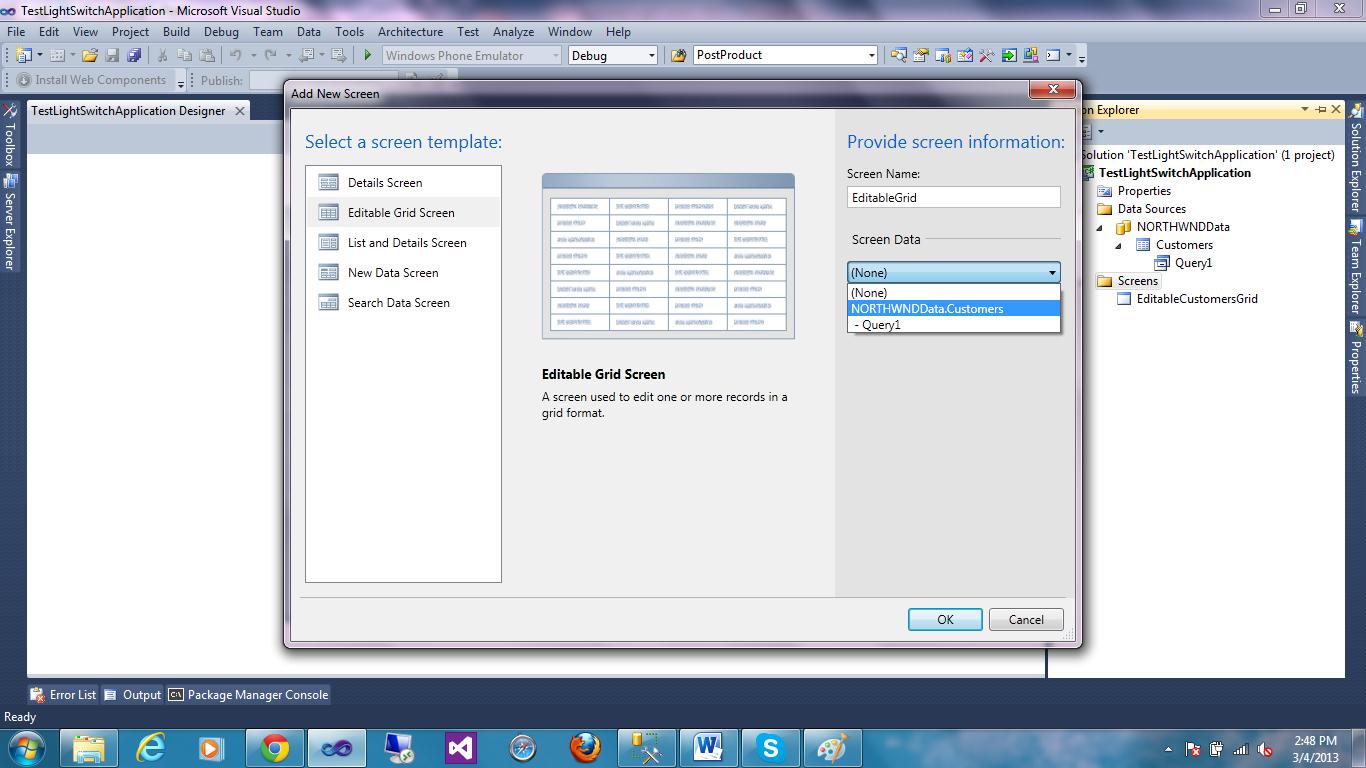The image size is (1366, 768).
Task: Select the Query1 option in the dropdown list
Action: pos(953,325)
